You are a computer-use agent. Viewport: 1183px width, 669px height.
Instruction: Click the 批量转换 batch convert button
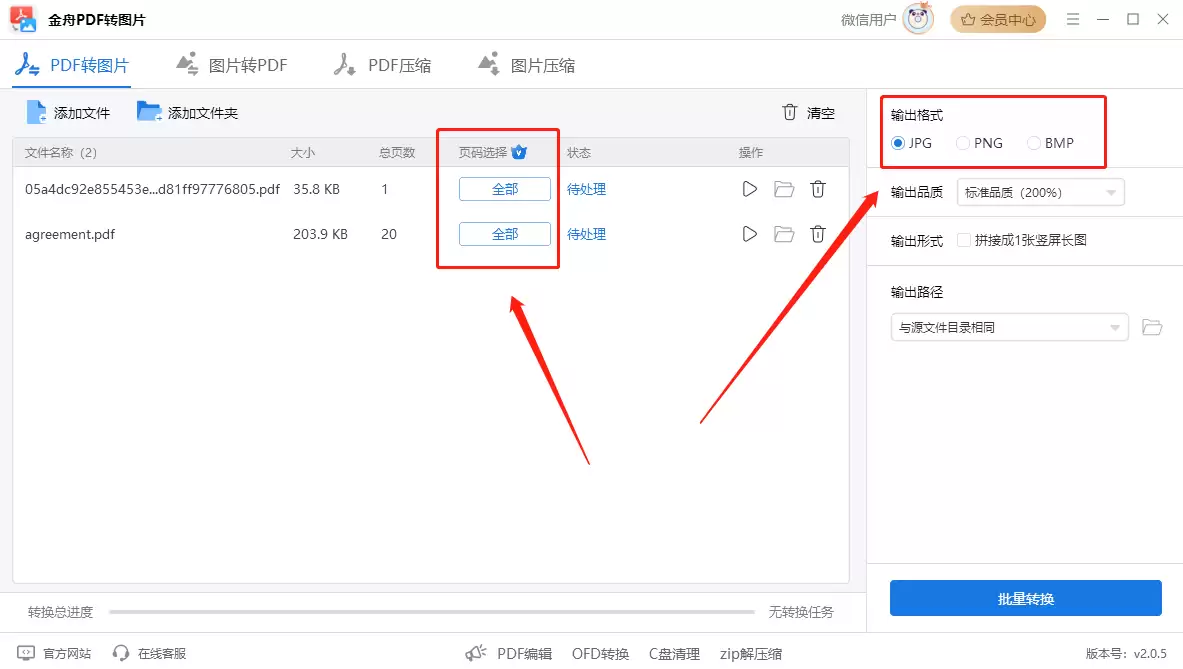coord(1026,598)
